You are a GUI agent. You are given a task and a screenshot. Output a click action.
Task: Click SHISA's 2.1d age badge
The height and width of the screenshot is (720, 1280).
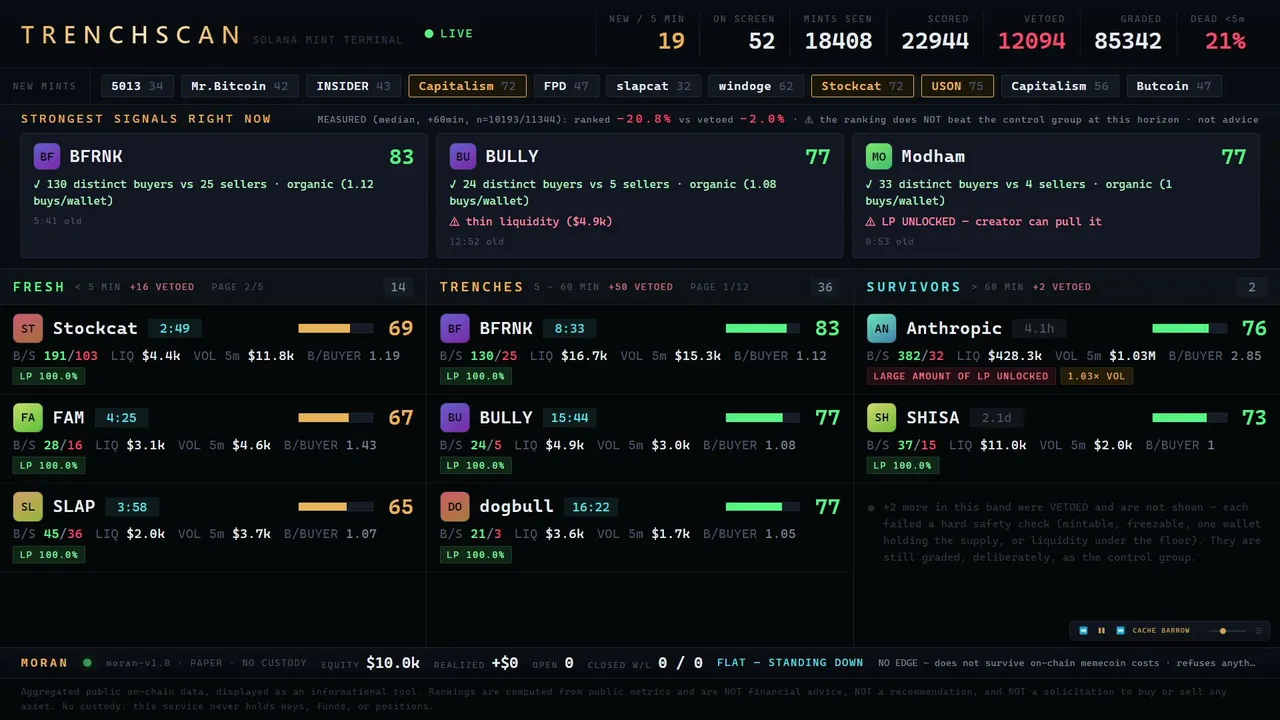point(997,417)
